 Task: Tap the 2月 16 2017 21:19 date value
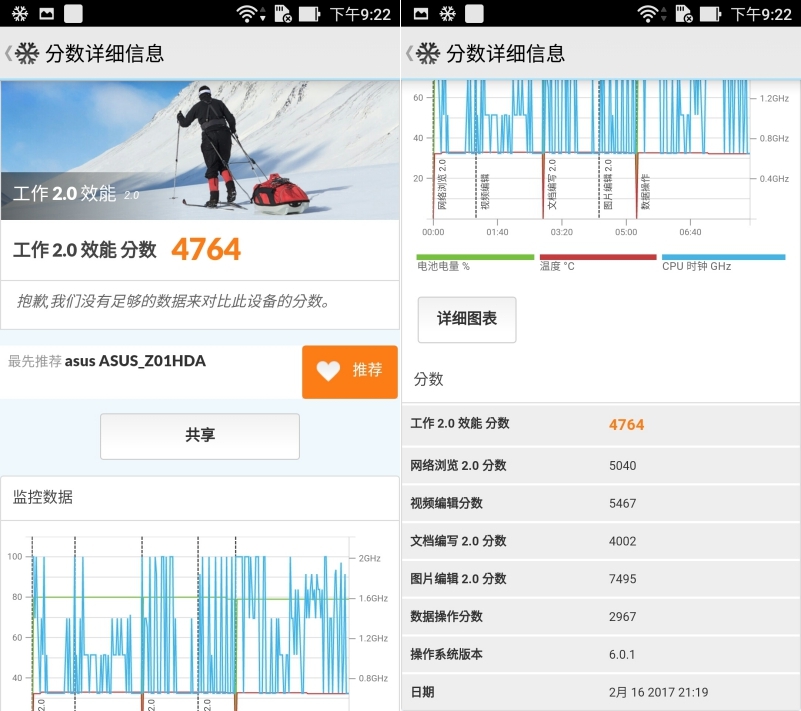(658, 693)
